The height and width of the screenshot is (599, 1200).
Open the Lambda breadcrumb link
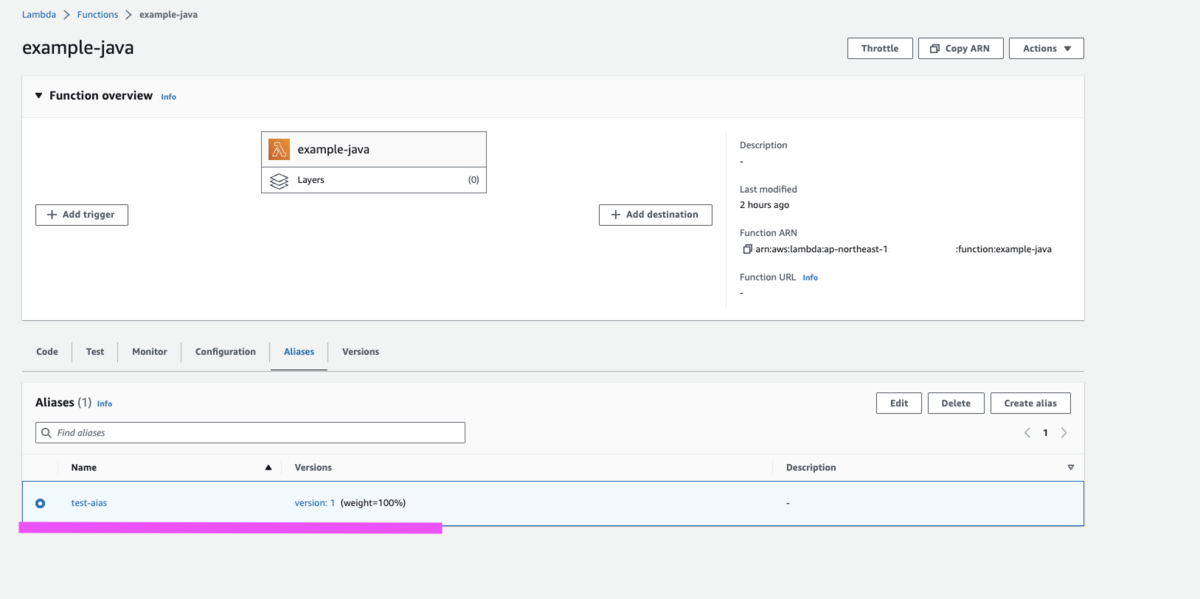tap(38, 15)
